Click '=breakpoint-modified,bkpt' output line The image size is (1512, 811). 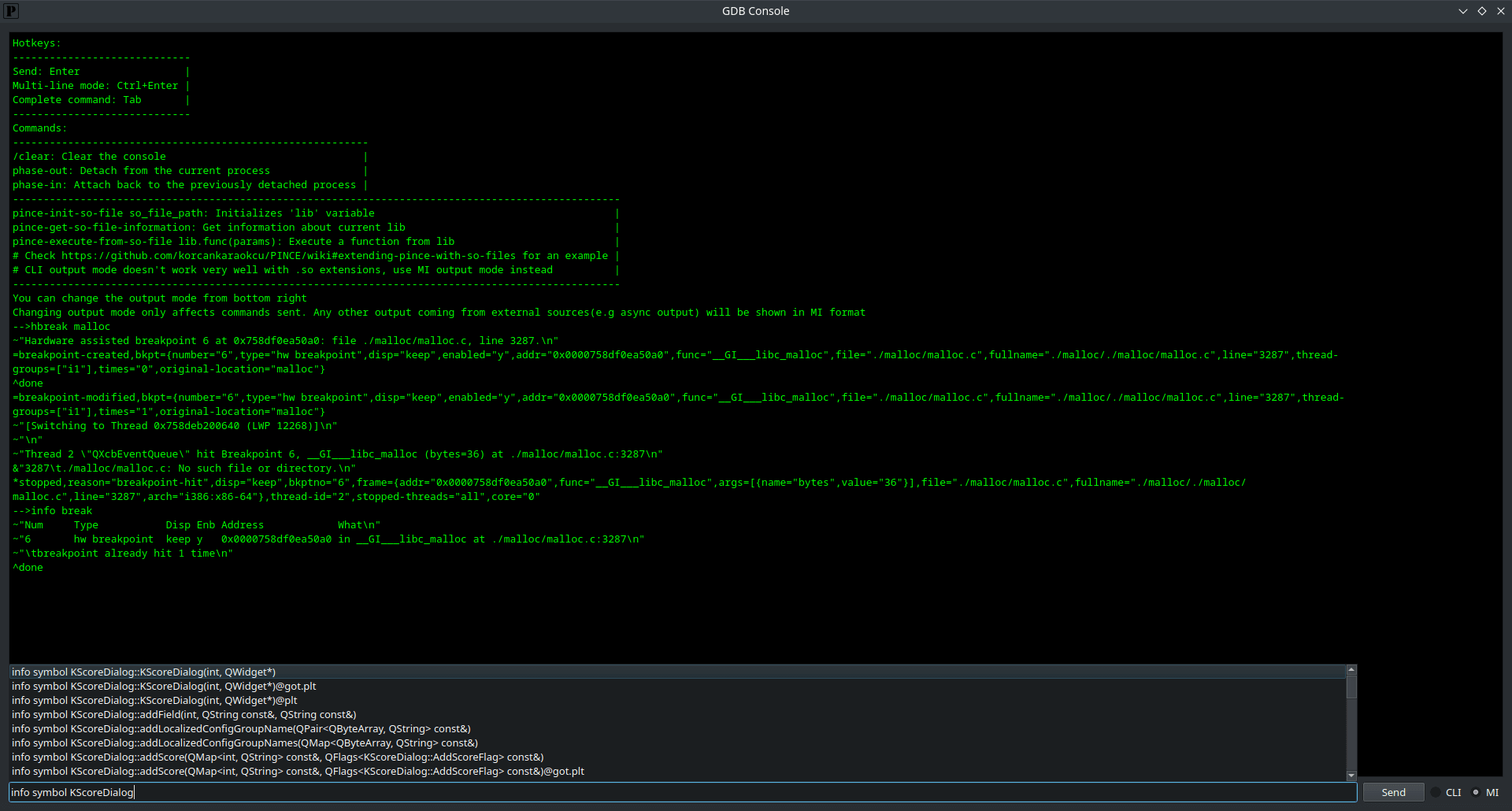pos(678,405)
